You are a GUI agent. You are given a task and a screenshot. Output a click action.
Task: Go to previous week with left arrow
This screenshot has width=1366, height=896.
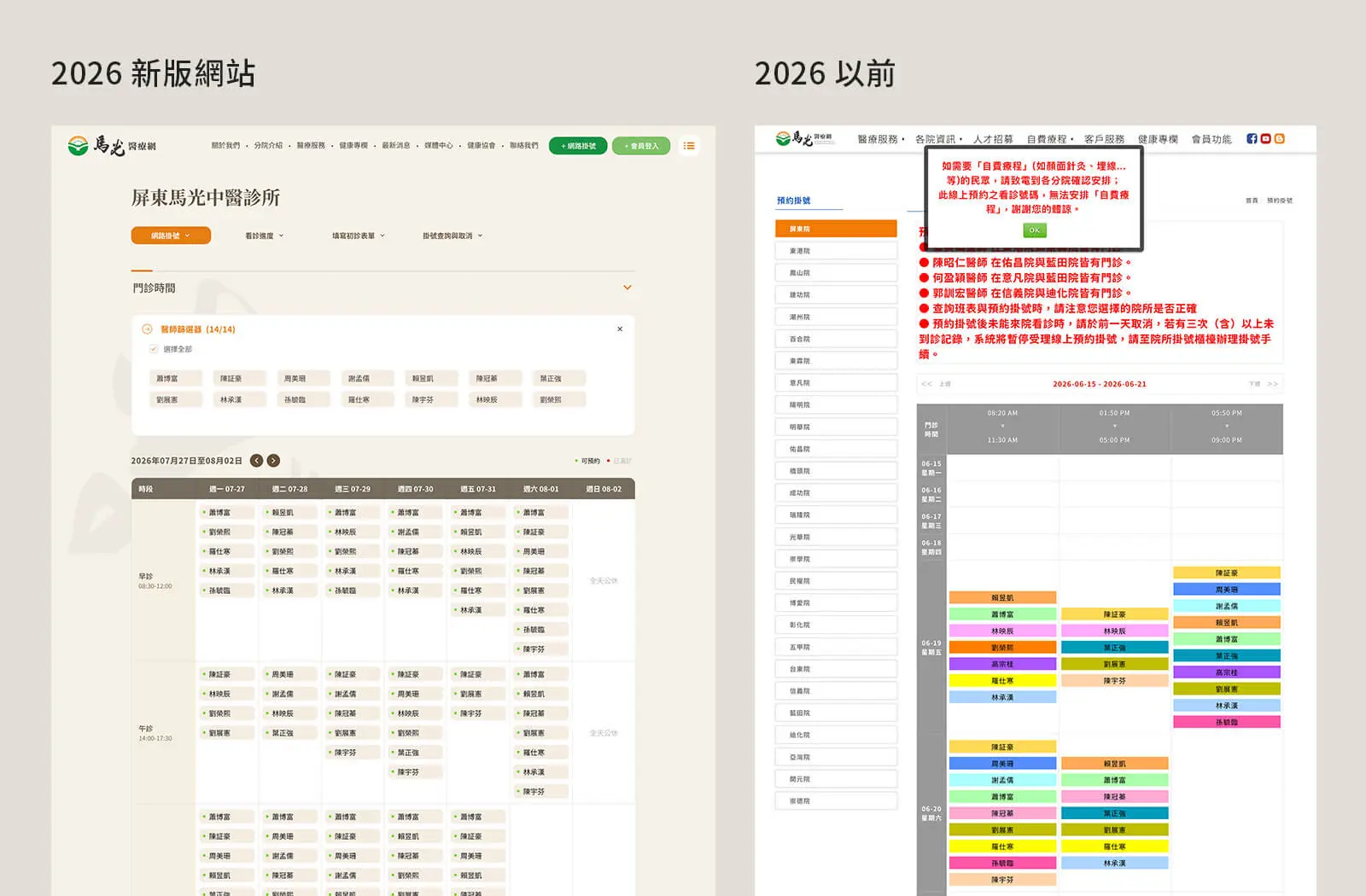(x=256, y=461)
